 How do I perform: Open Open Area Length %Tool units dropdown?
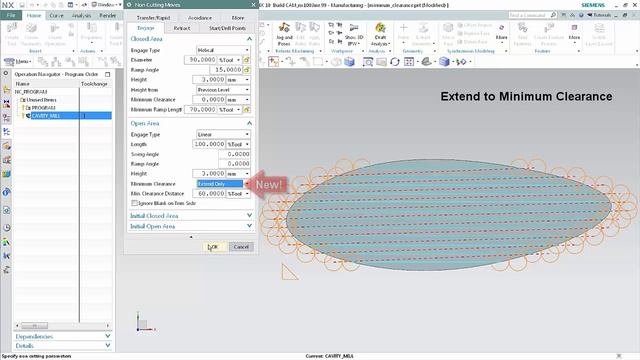point(238,144)
